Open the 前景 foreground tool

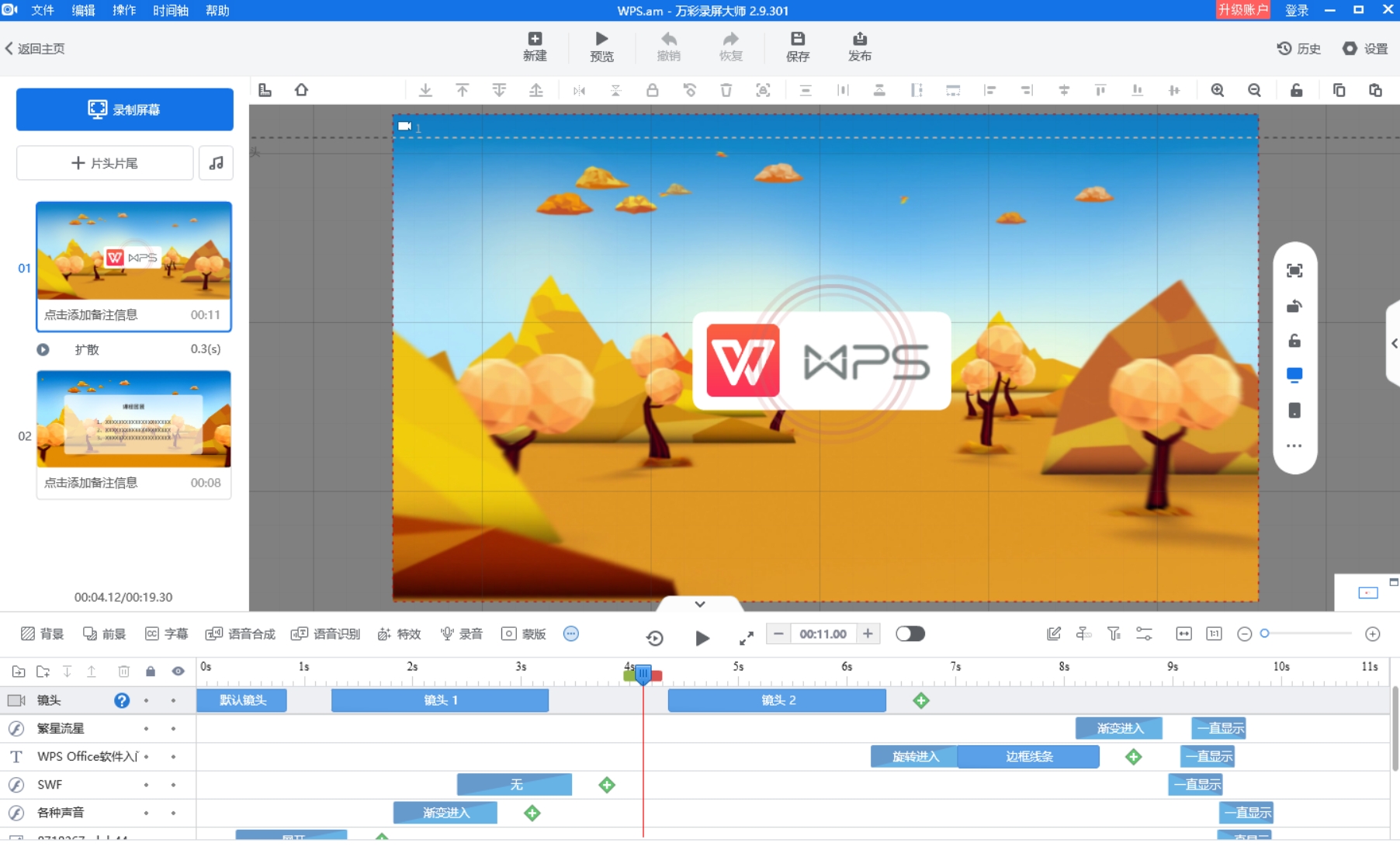click(x=104, y=634)
